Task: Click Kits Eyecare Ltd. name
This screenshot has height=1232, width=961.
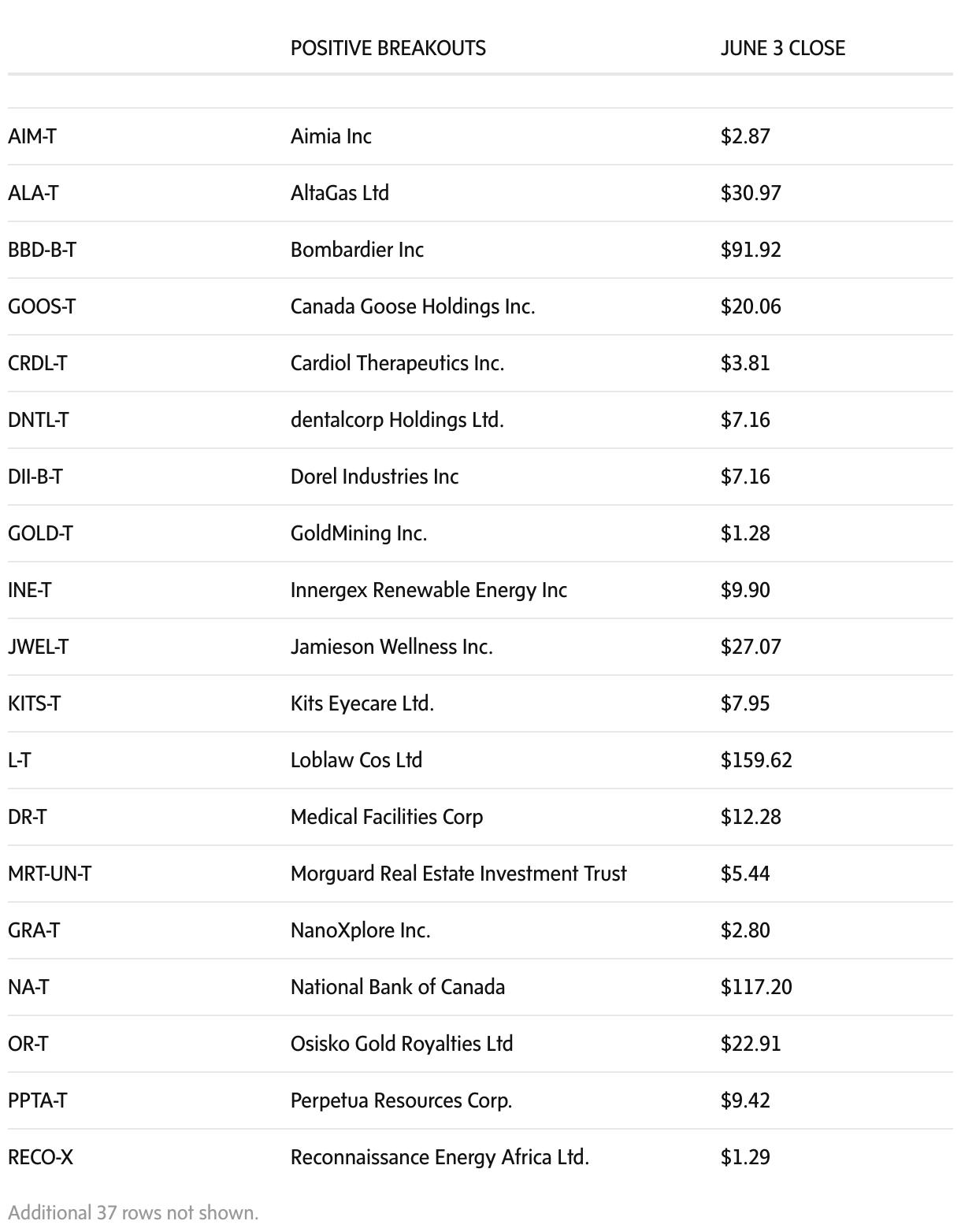Action: coord(362,703)
